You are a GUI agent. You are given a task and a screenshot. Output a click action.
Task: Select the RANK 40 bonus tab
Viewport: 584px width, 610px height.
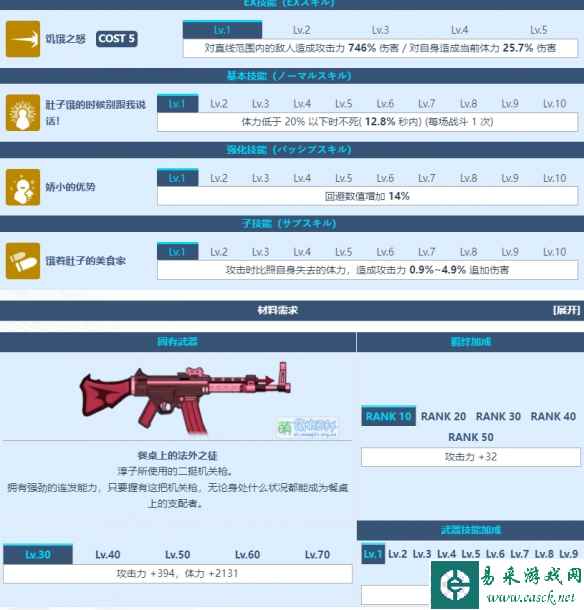(x=553, y=416)
